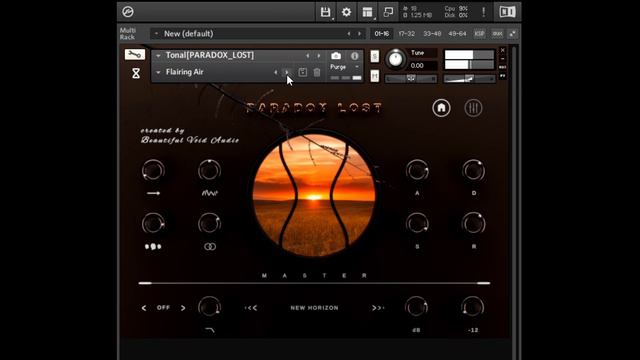Click the volume slider

[x=469, y=78]
